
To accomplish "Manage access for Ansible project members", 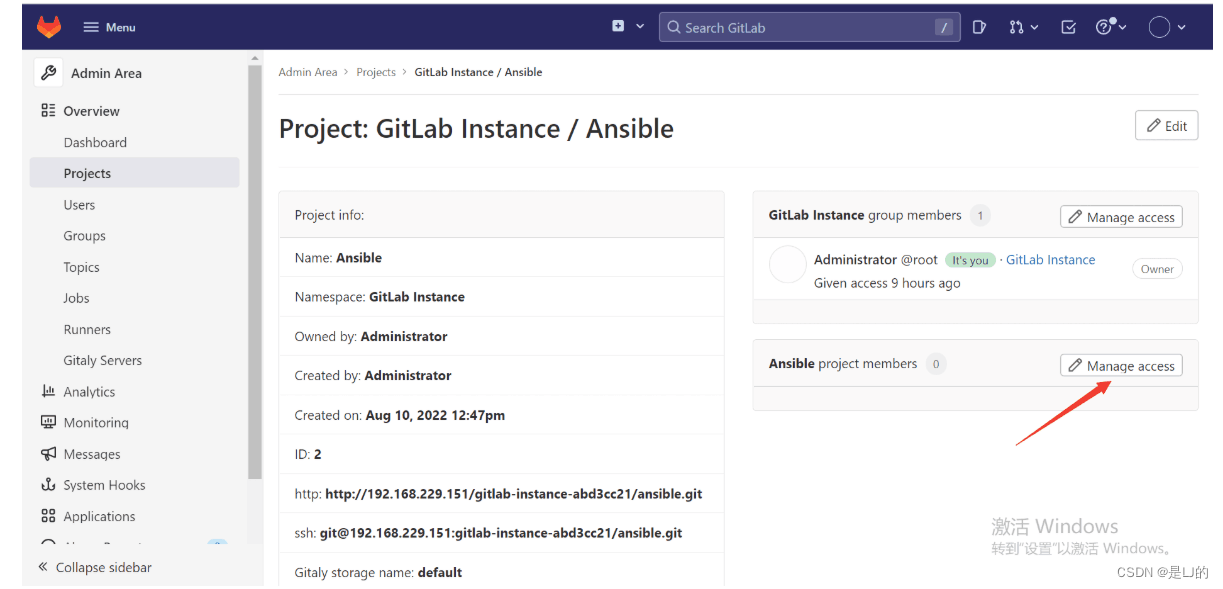I will [x=1121, y=366].
